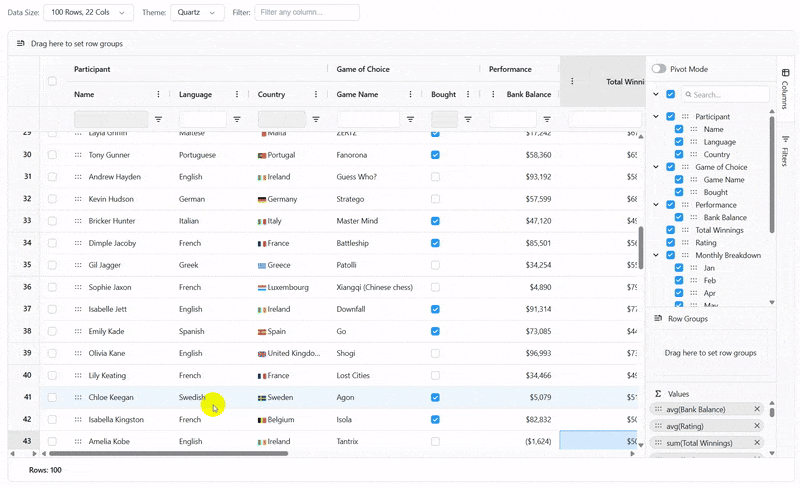The width and height of the screenshot is (800, 489).
Task: Uncheck the Rating column visibility checkbox
Action: 670,242
